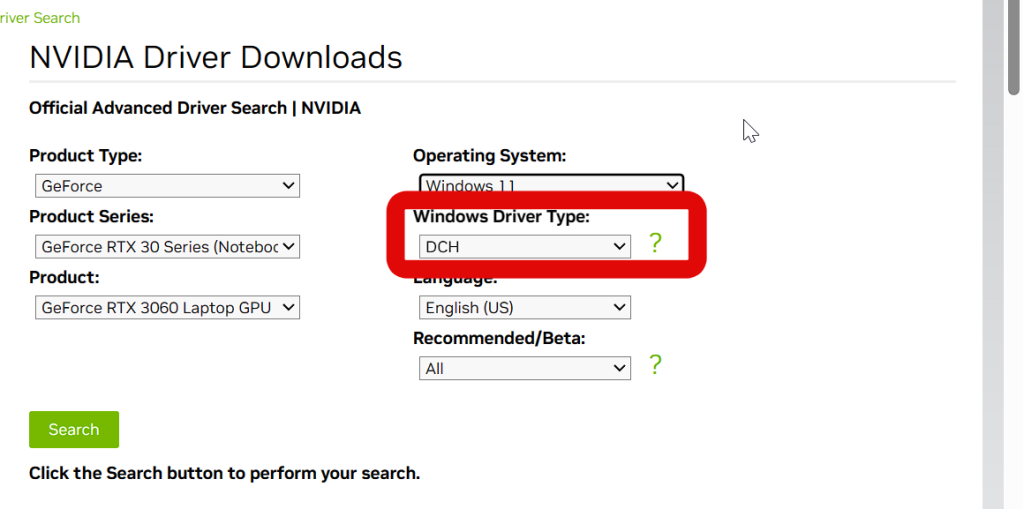Click the Windows Driver Type label text
Screen dimensions: 1024x509
(502, 217)
